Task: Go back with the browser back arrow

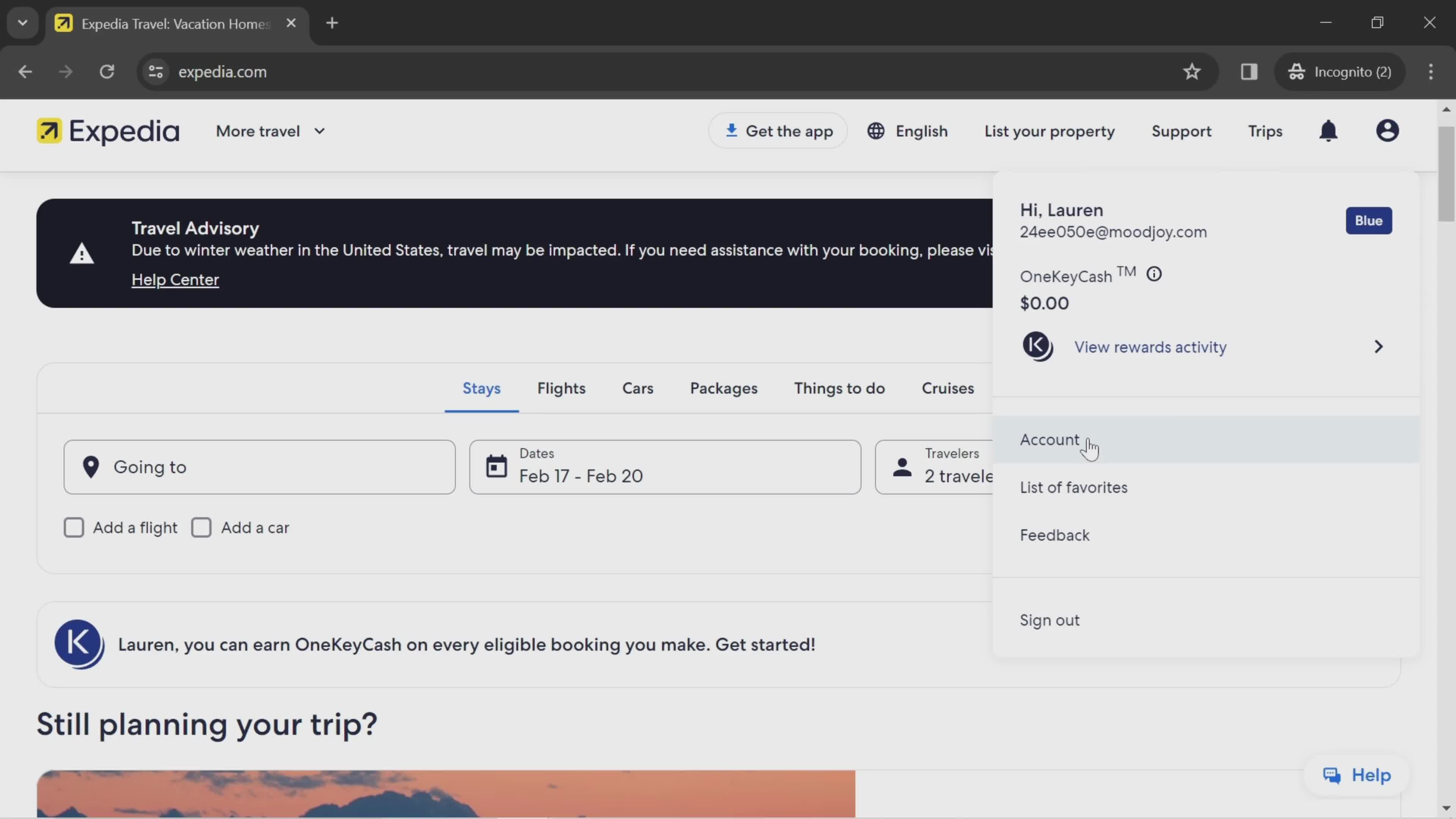Action: (x=25, y=72)
